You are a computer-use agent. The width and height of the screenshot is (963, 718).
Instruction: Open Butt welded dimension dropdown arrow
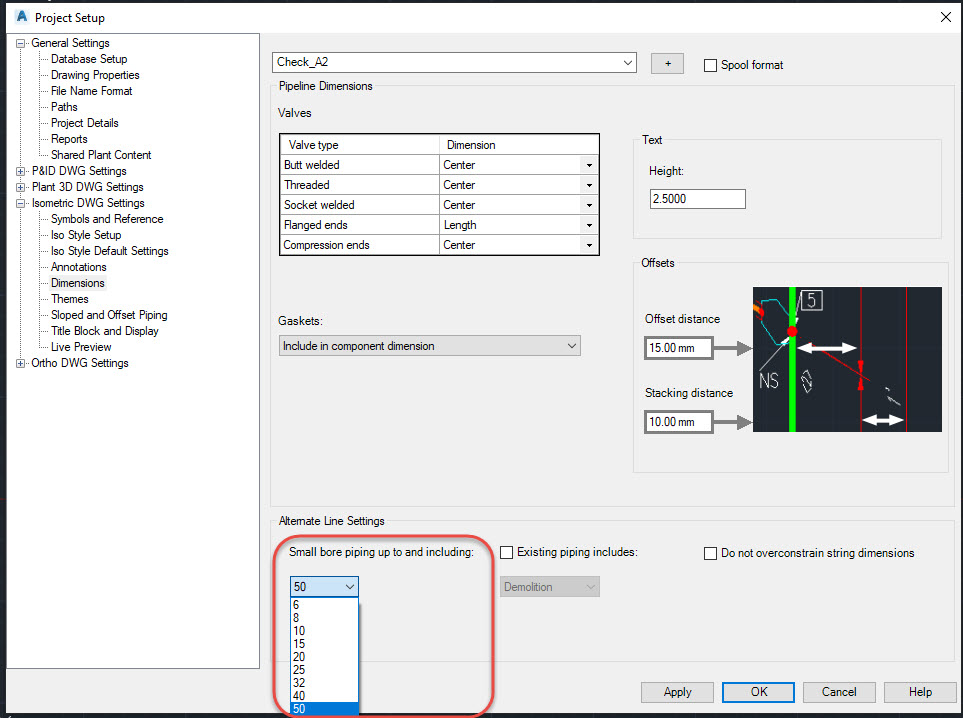(589, 165)
